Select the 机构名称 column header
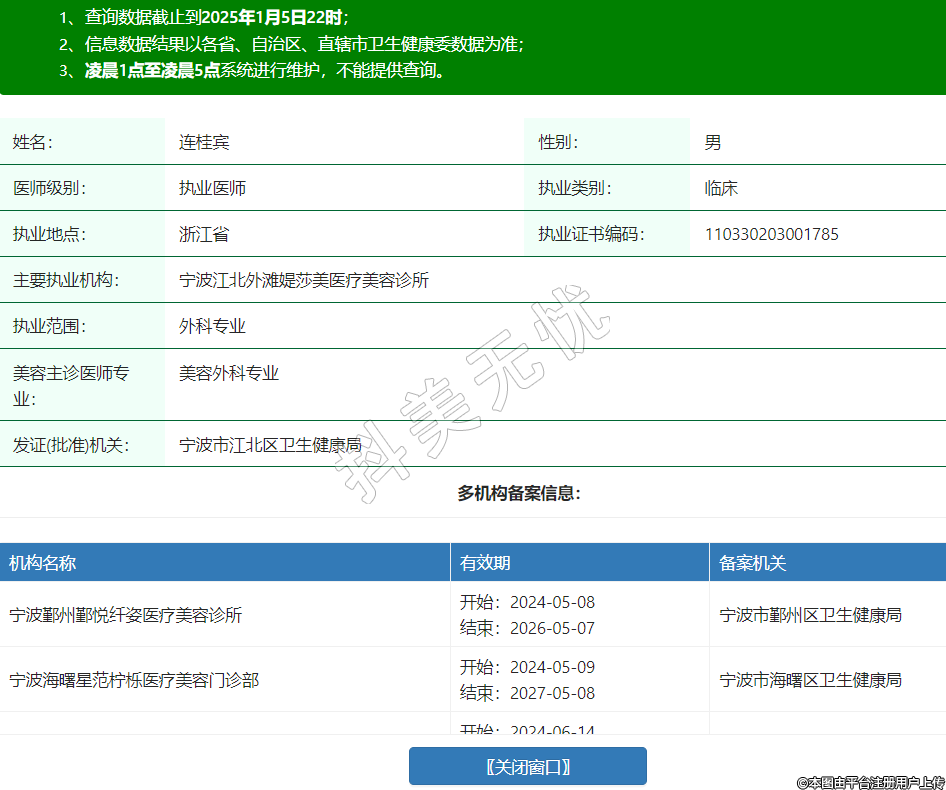The width and height of the screenshot is (946, 790). 42,563
